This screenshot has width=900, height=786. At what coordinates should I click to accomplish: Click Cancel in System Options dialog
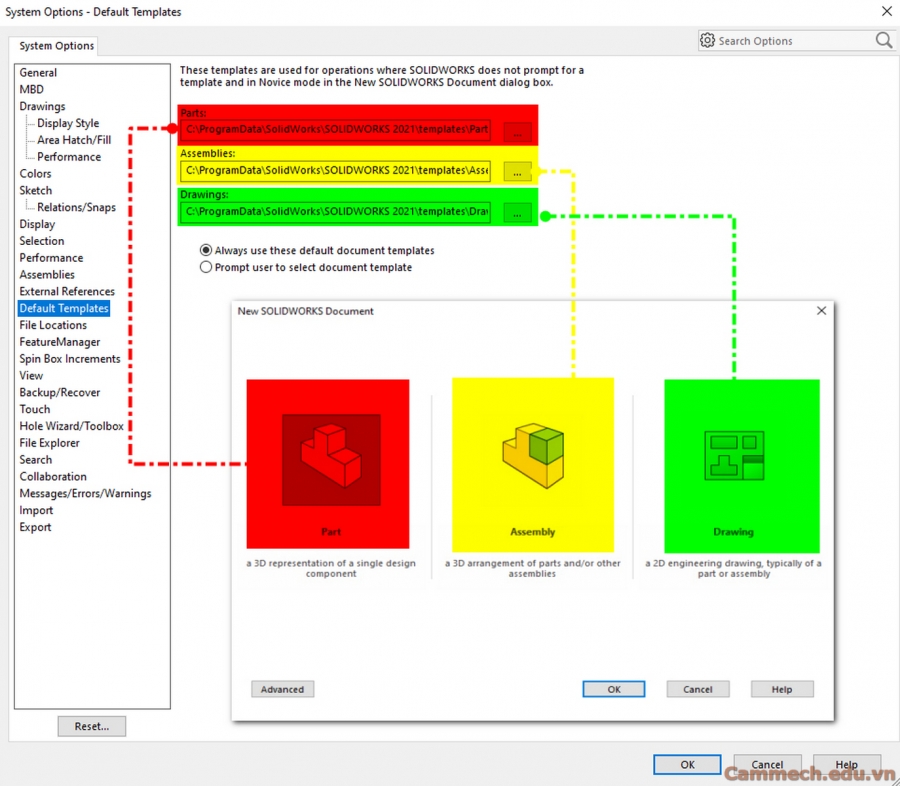pos(767,764)
